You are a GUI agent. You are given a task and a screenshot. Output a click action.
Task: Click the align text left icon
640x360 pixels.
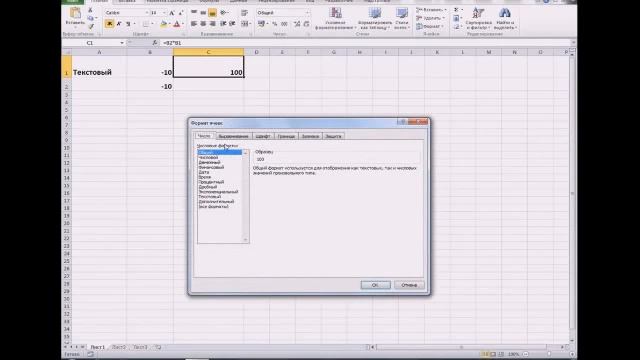(x=194, y=24)
